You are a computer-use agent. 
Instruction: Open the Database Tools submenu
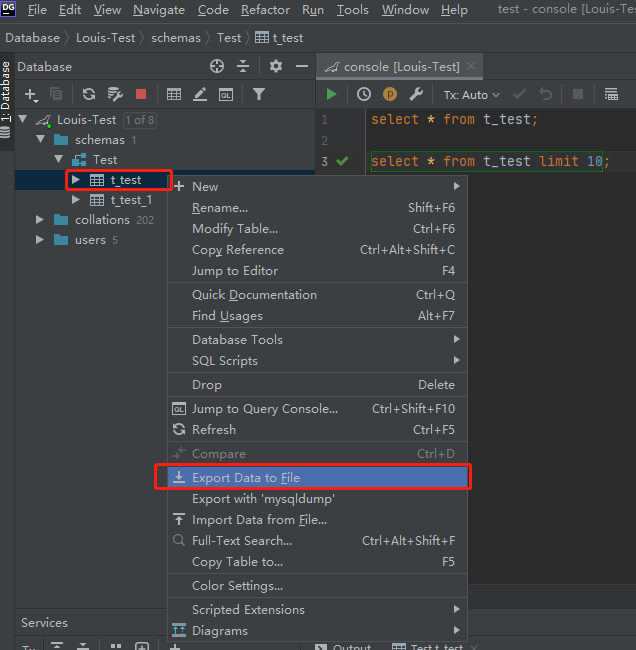pos(317,340)
